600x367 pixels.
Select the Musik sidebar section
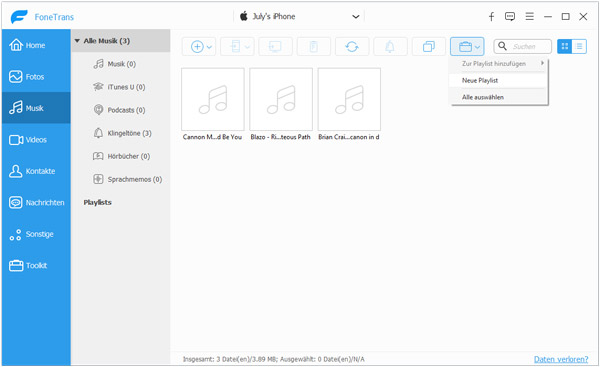click(36, 108)
